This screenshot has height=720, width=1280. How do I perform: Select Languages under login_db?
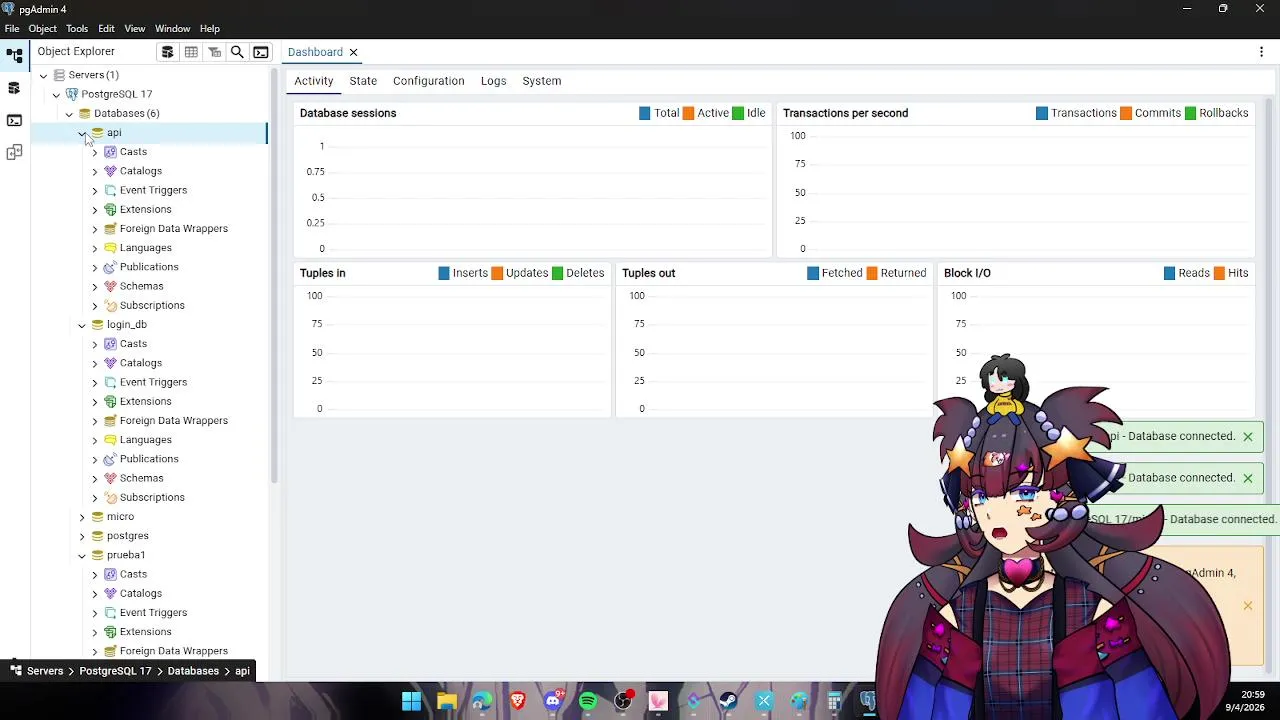point(145,440)
